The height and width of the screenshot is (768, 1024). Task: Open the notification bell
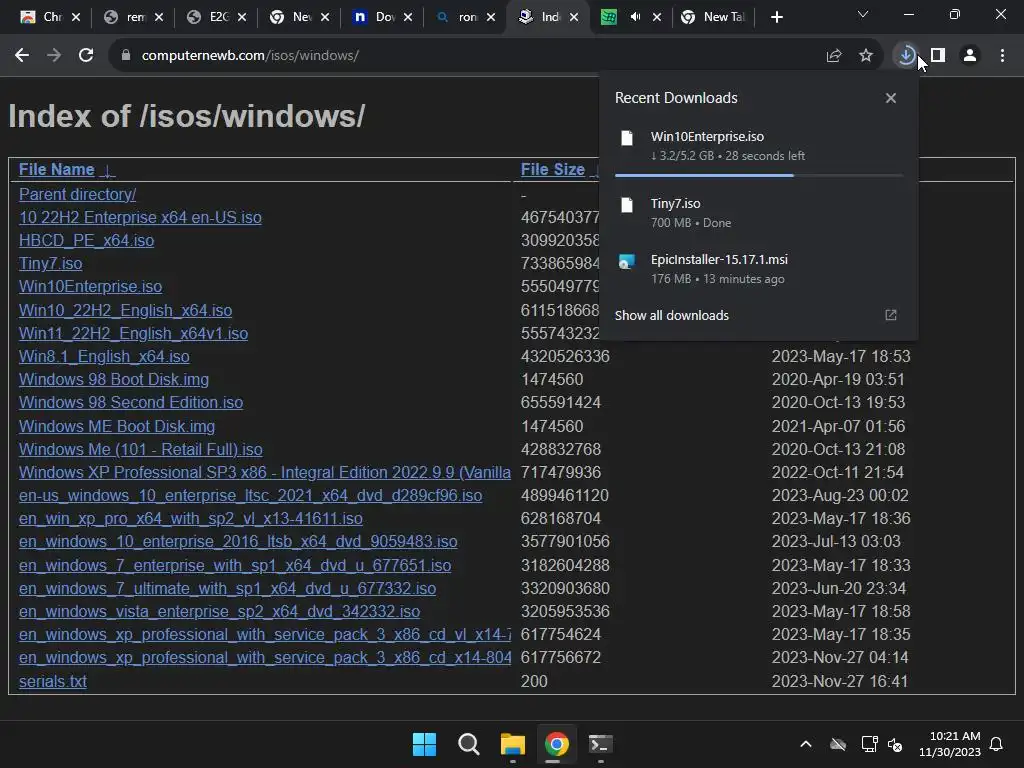tap(997, 744)
